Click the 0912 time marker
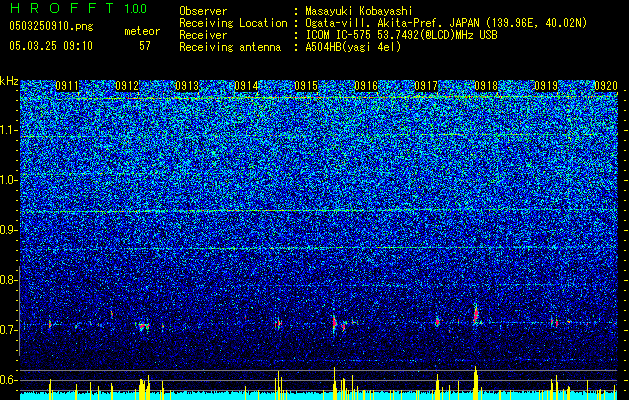This screenshot has height=400, width=629. [127, 86]
